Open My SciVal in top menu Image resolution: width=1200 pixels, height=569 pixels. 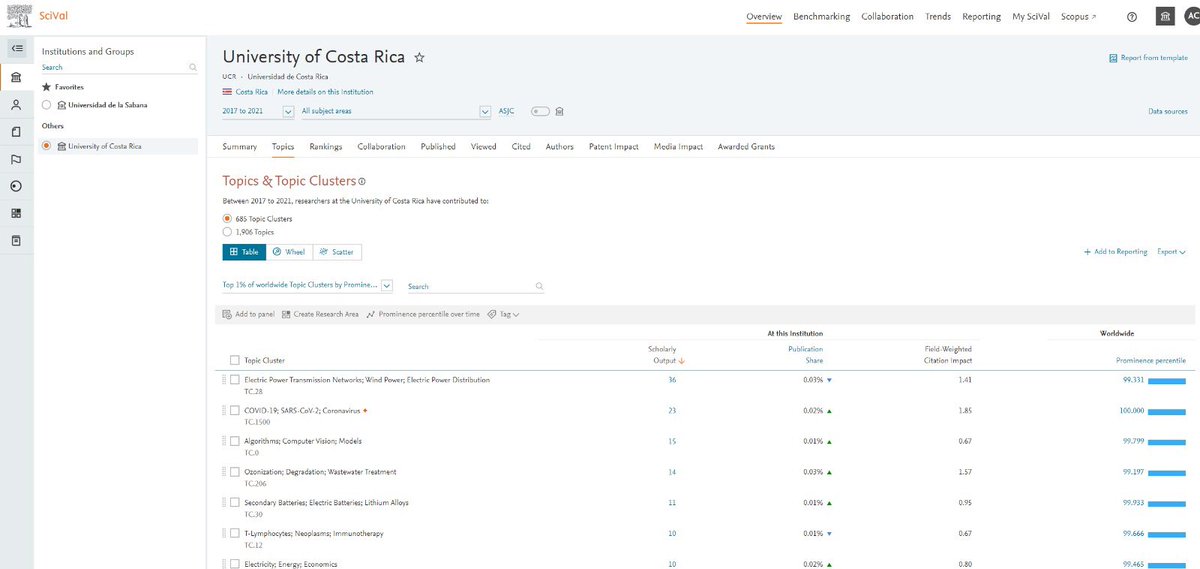coord(1031,17)
